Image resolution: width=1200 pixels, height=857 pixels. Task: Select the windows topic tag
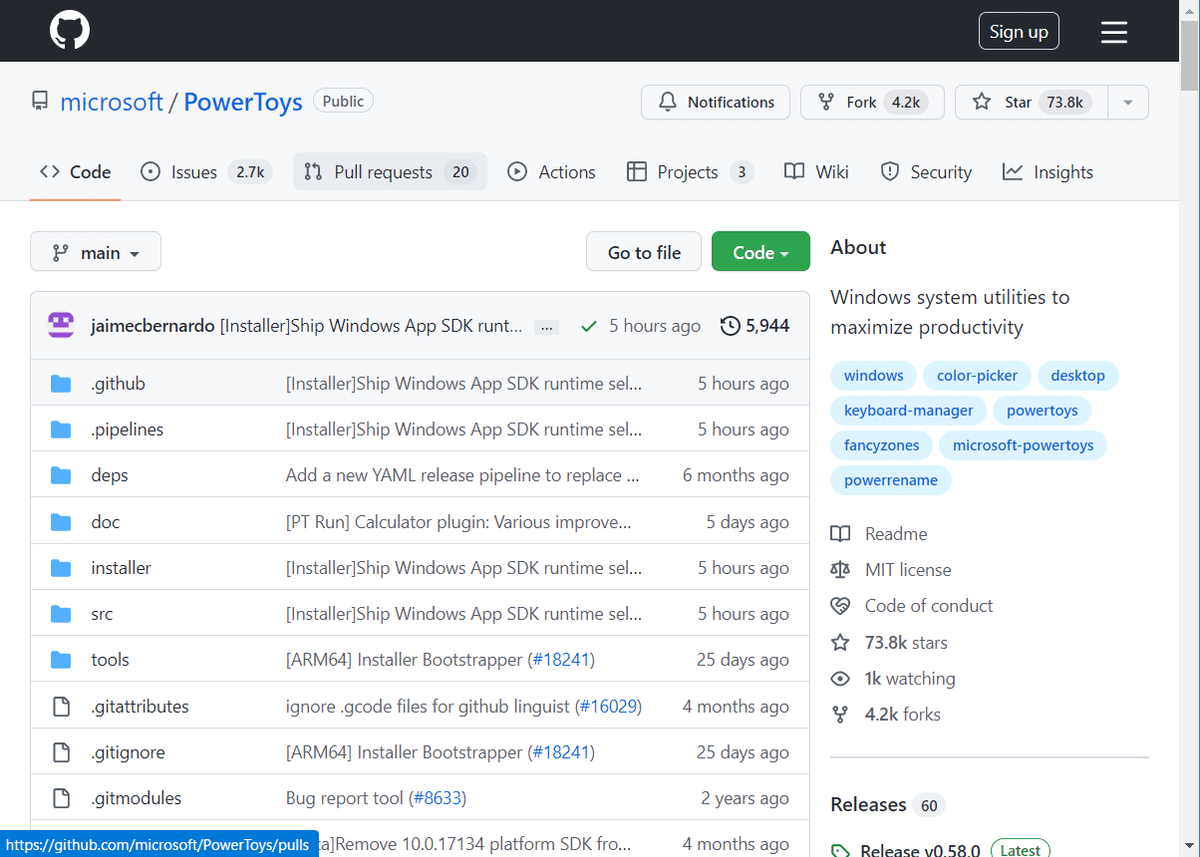pos(873,376)
